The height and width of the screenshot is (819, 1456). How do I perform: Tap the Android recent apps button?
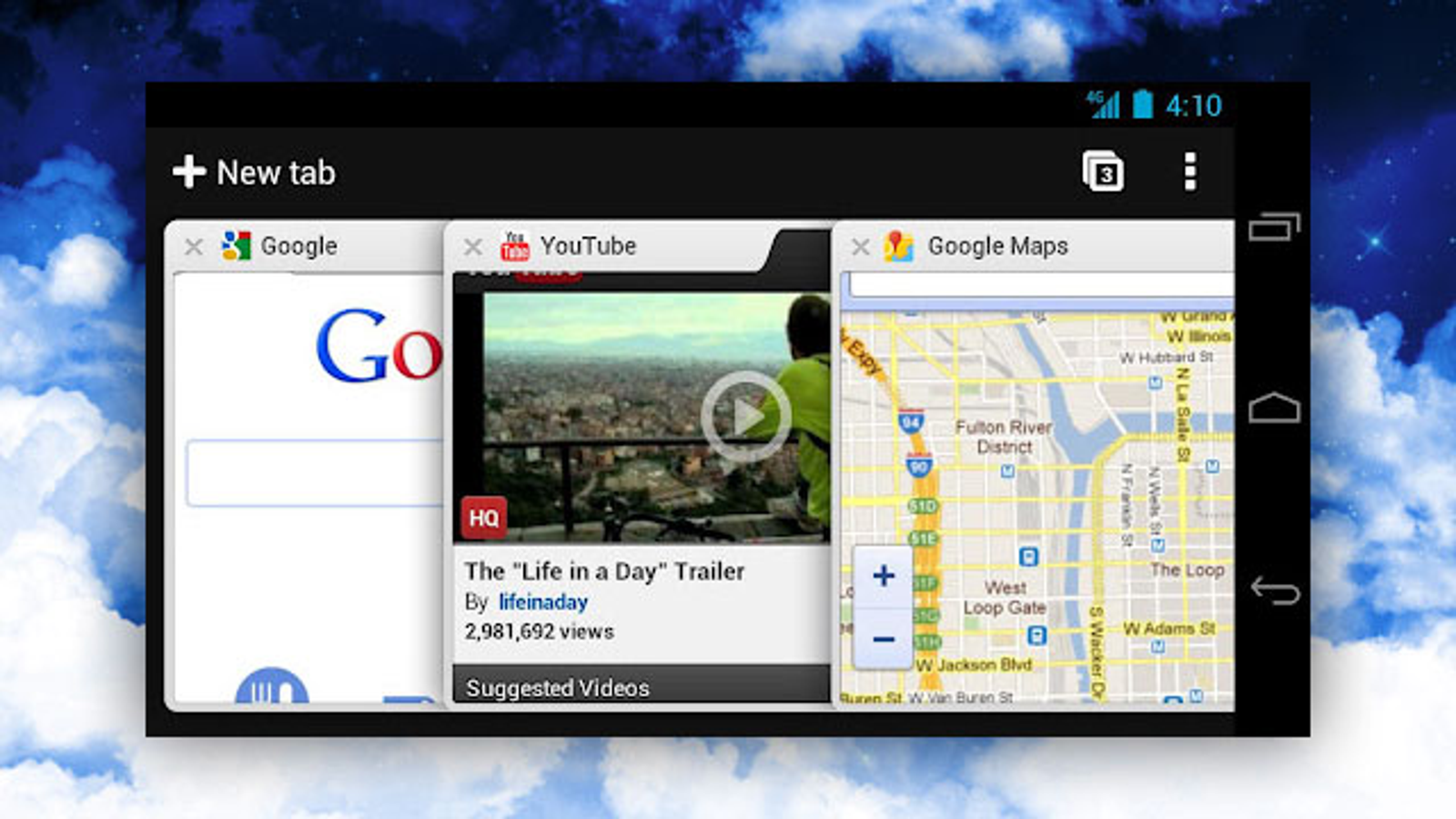pos(1274,227)
